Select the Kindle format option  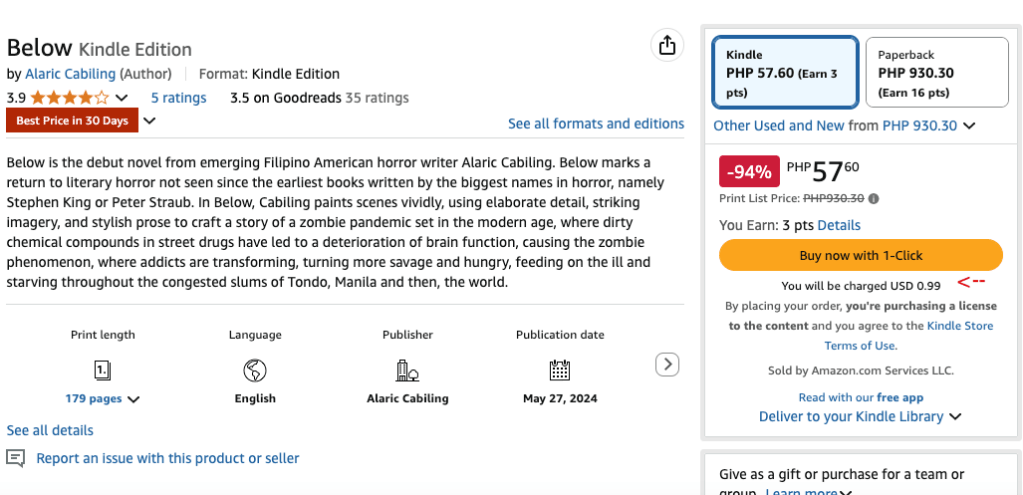(785, 72)
